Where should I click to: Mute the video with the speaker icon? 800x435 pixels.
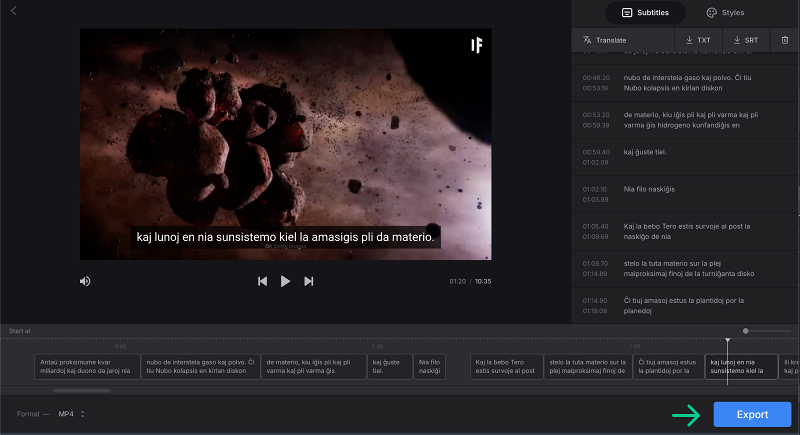tap(85, 282)
